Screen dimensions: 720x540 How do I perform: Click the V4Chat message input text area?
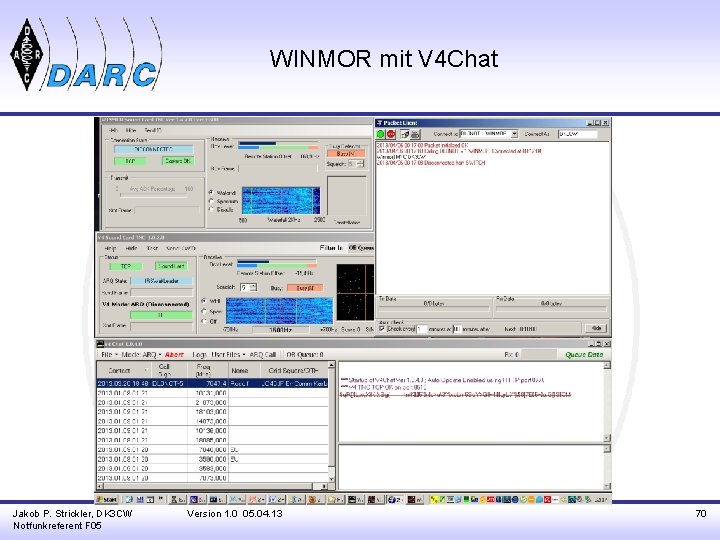[x=471, y=467]
